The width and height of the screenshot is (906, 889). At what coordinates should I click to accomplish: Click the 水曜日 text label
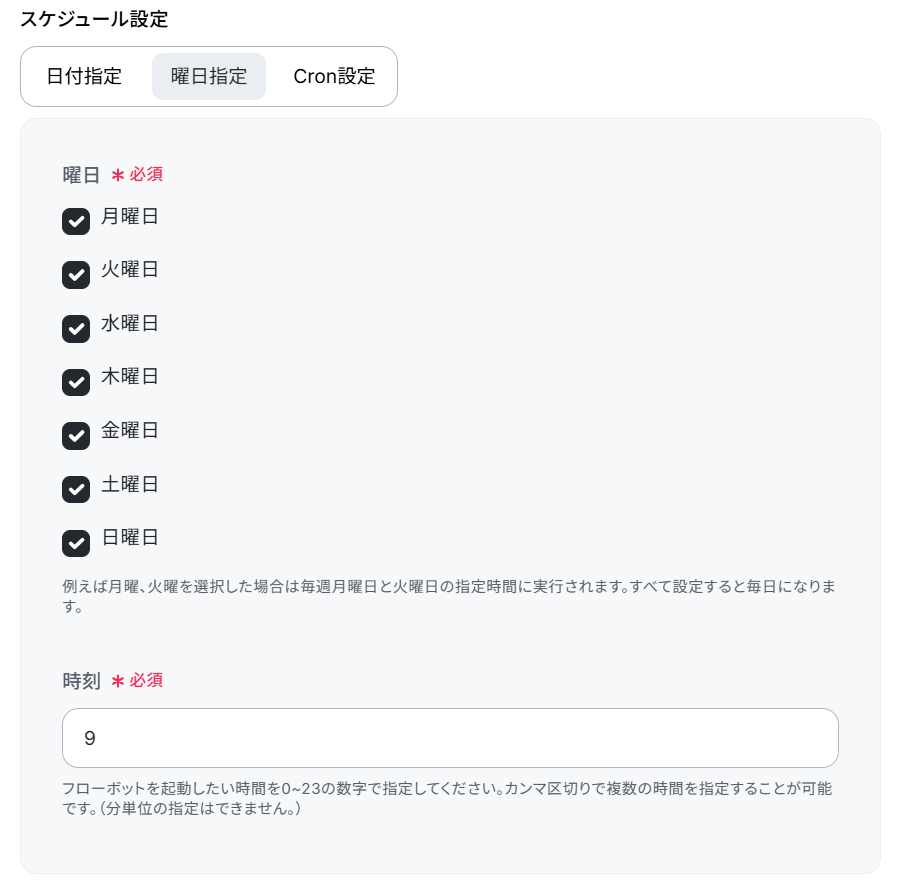point(129,323)
